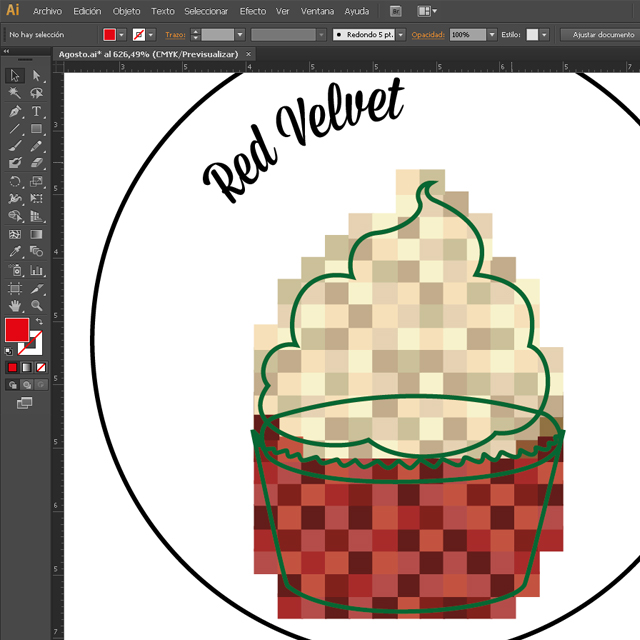
Task: Open the Texto menu
Action: pos(163,11)
